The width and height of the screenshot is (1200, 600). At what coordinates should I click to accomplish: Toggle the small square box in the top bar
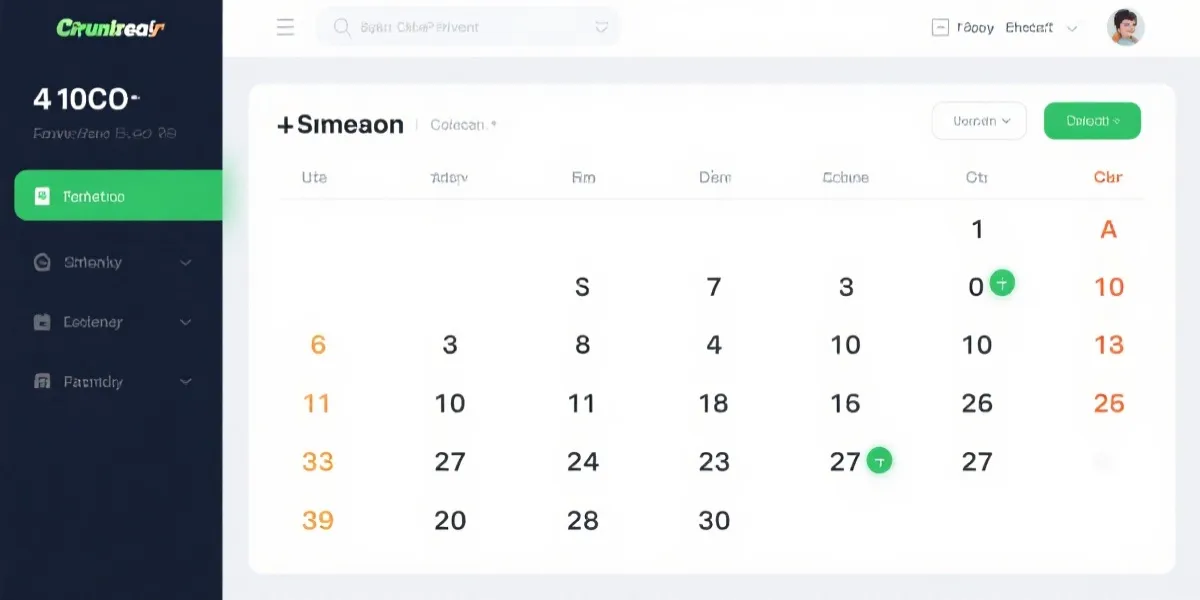click(x=940, y=28)
